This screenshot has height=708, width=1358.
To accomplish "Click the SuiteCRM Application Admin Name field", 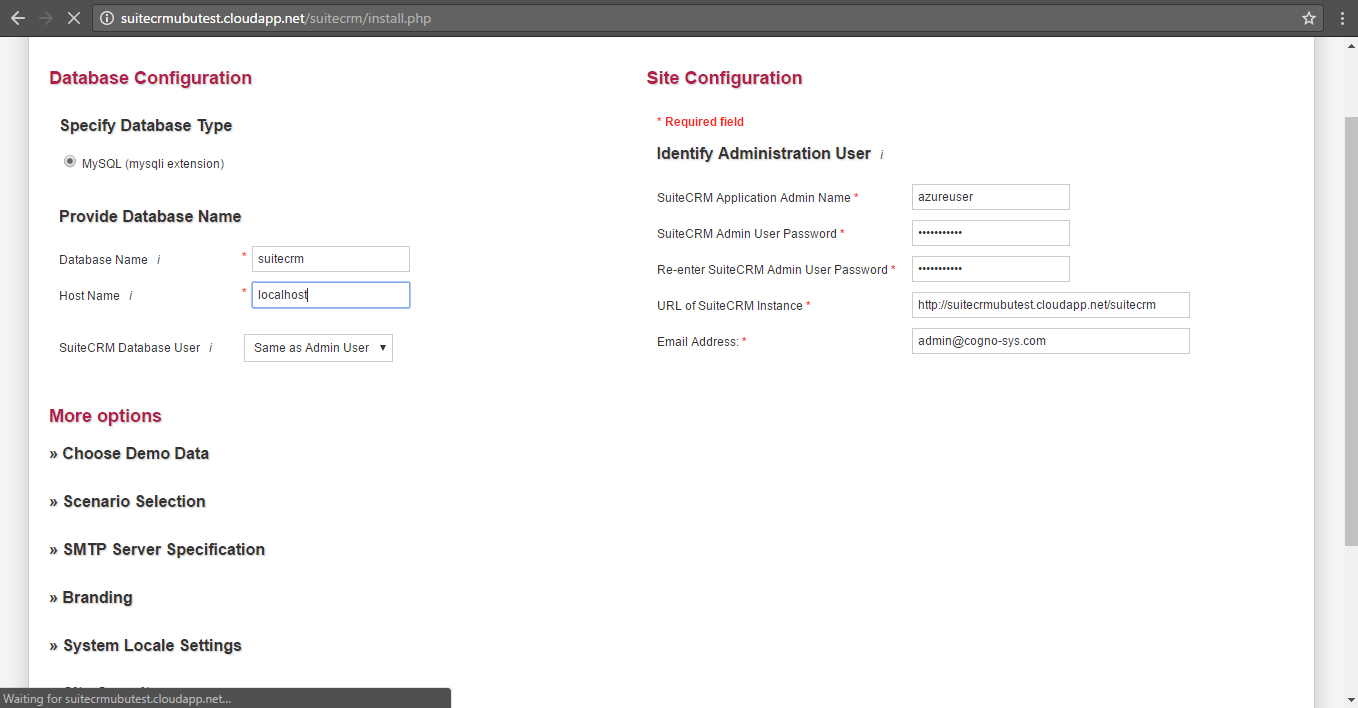I will coord(990,197).
